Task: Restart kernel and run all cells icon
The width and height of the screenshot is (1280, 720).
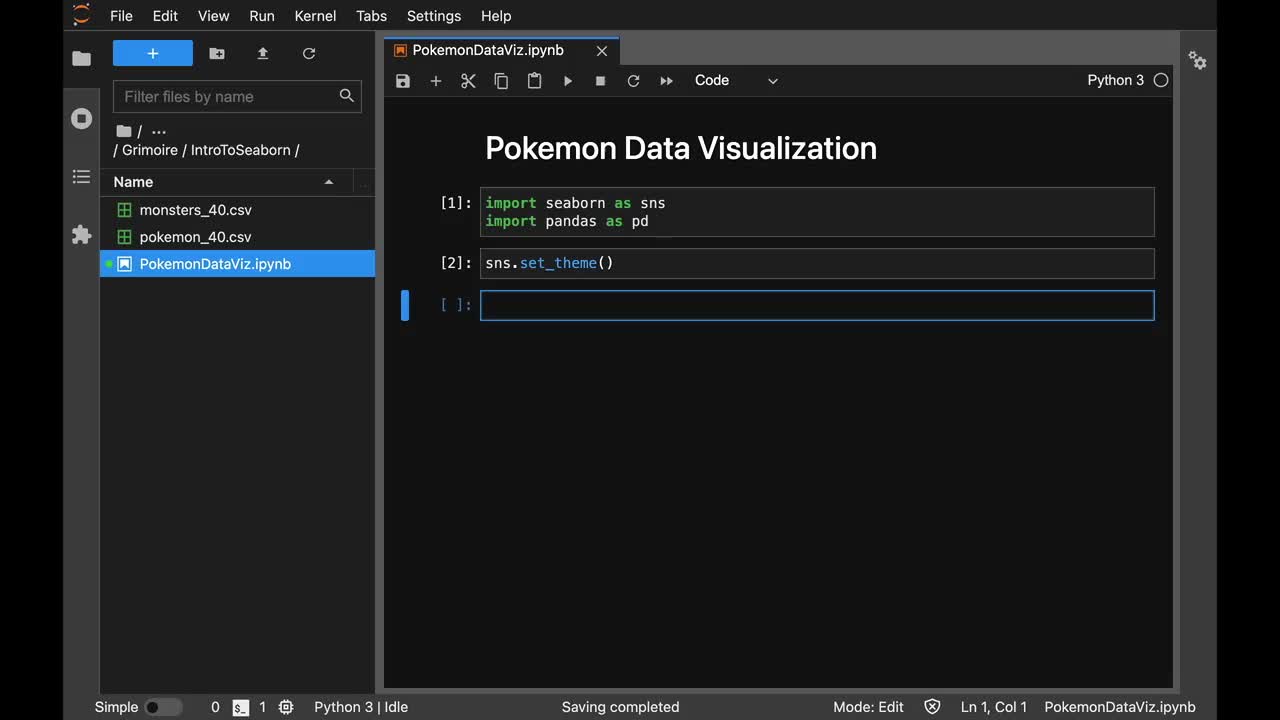Action: tap(666, 81)
